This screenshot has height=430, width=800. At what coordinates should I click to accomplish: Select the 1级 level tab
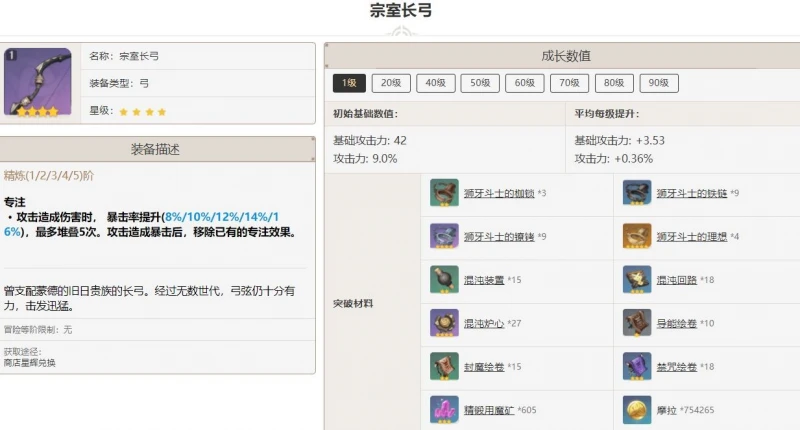click(x=349, y=84)
